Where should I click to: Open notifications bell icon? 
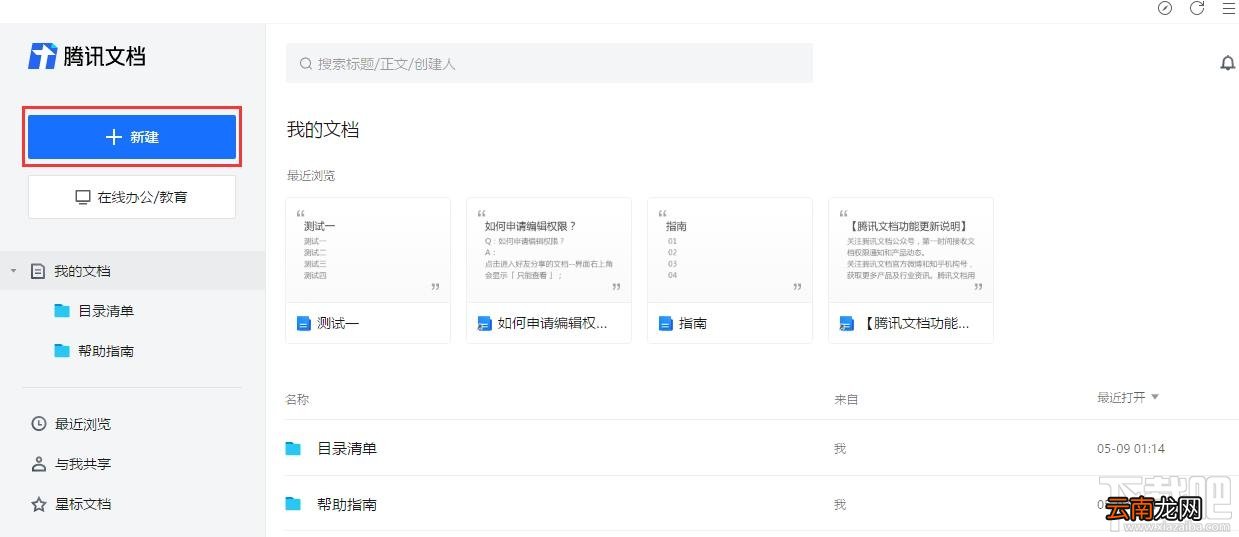1228,63
